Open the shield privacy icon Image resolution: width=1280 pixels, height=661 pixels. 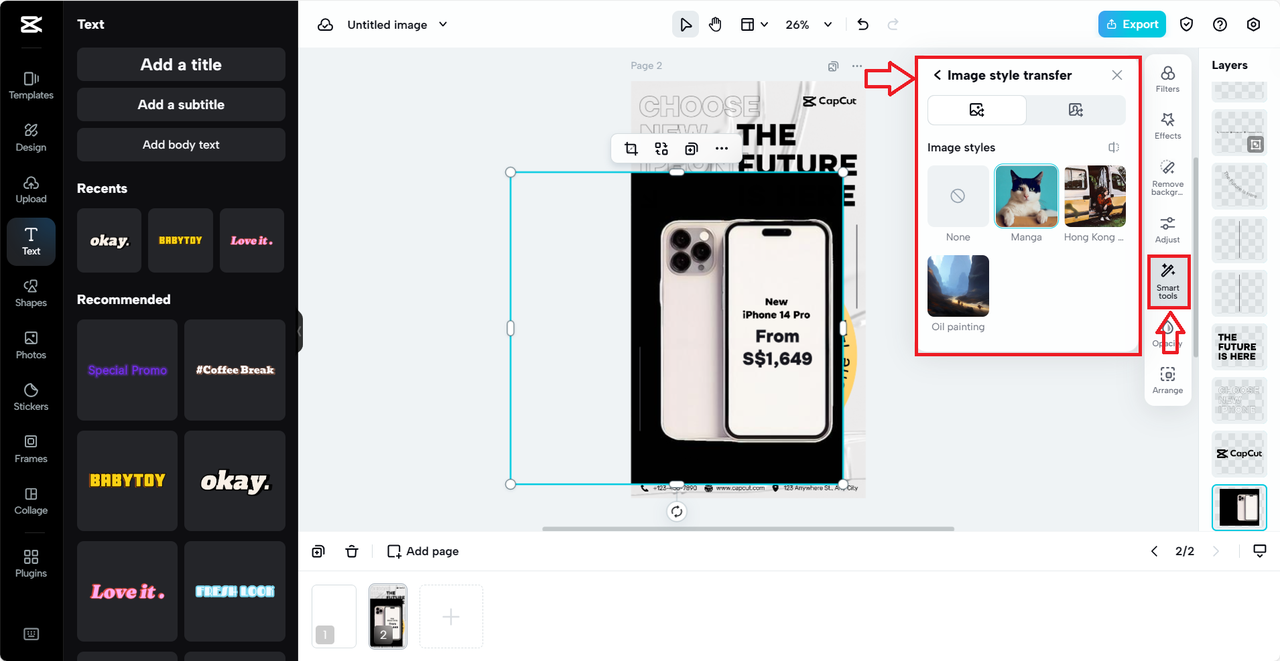tap(1187, 25)
